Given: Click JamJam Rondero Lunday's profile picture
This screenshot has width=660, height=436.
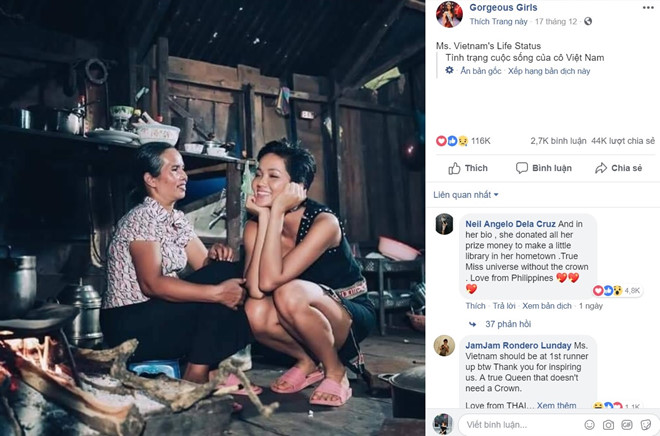Looking at the screenshot, I should [x=445, y=347].
